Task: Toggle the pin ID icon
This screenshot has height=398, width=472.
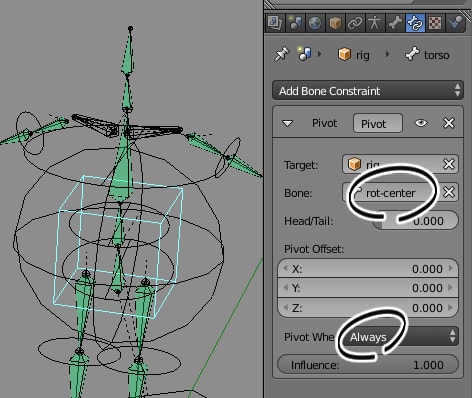Action: (x=282, y=54)
